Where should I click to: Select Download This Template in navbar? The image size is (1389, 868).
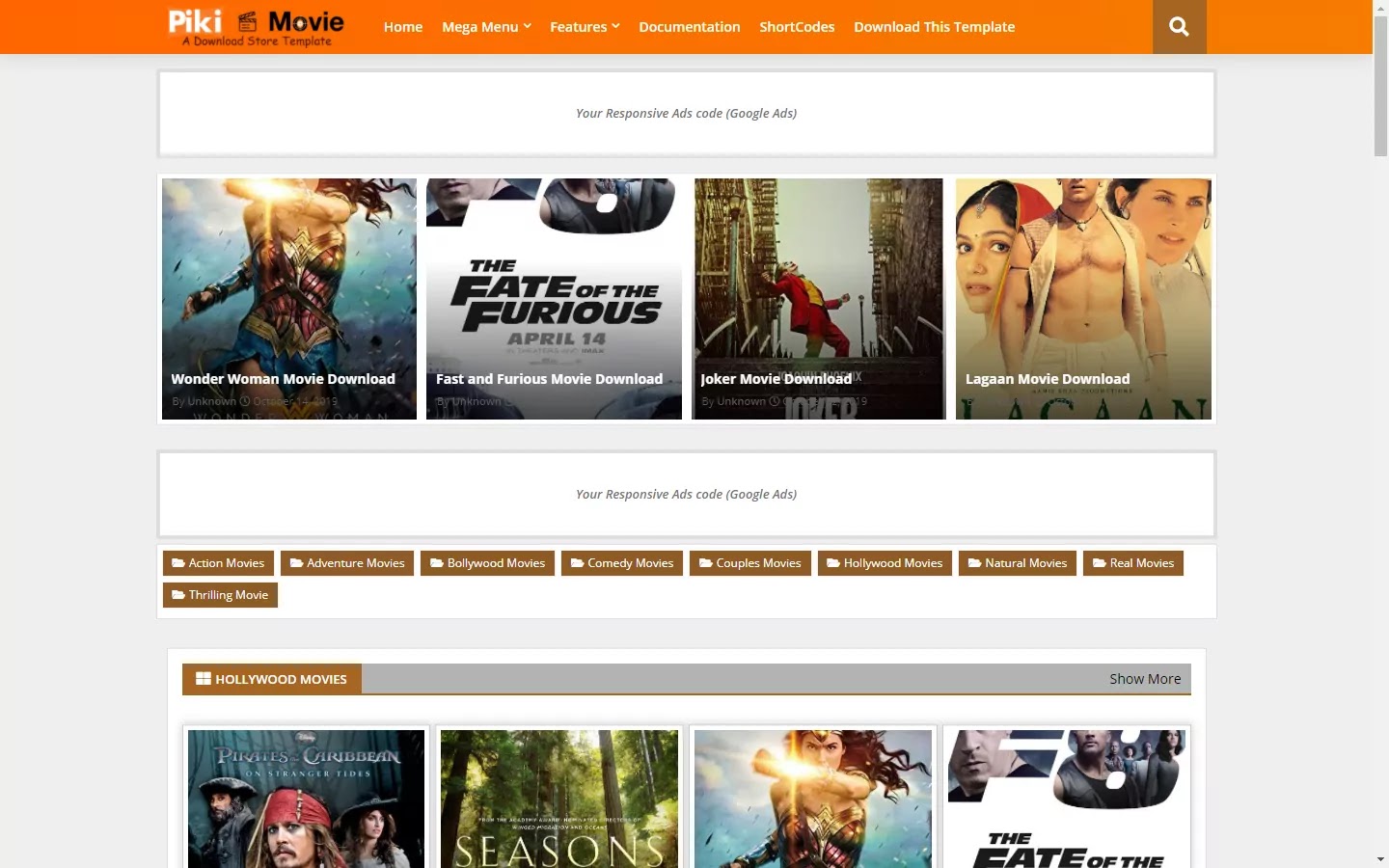point(934,27)
